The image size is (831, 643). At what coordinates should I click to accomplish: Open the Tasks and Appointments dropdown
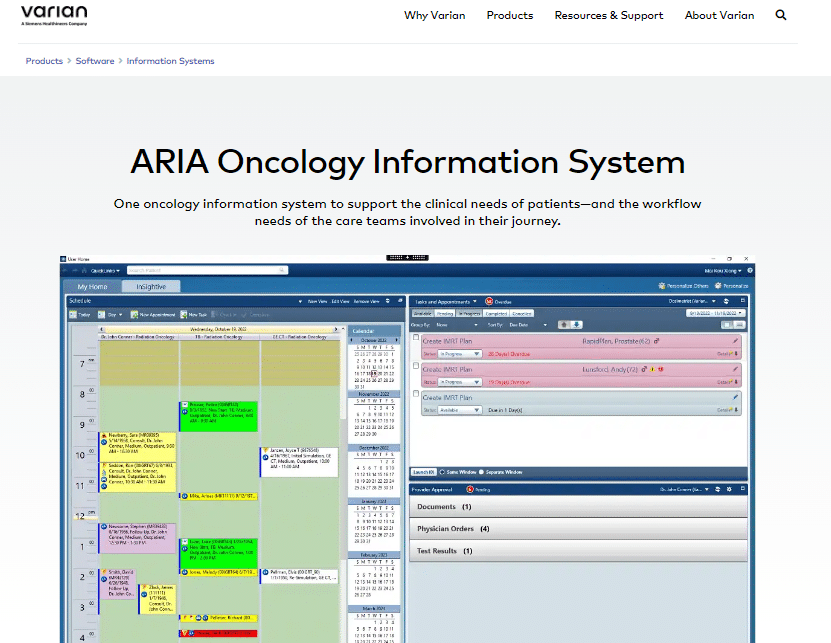(446, 302)
